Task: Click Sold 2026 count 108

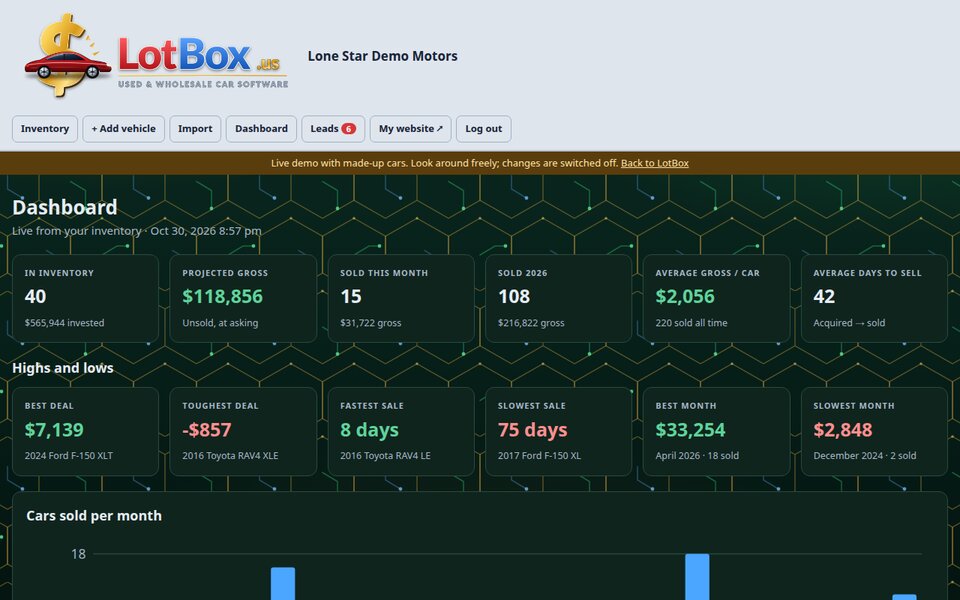Action: pyautogui.click(x=514, y=296)
